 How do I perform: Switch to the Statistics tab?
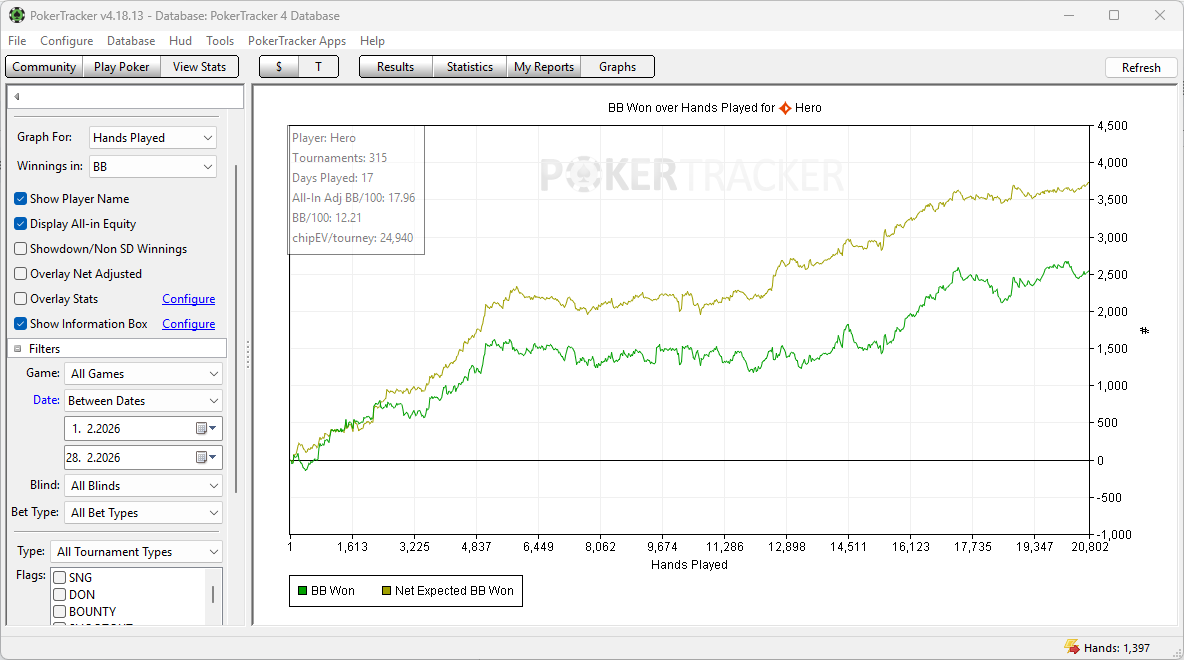(x=469, y=67)
